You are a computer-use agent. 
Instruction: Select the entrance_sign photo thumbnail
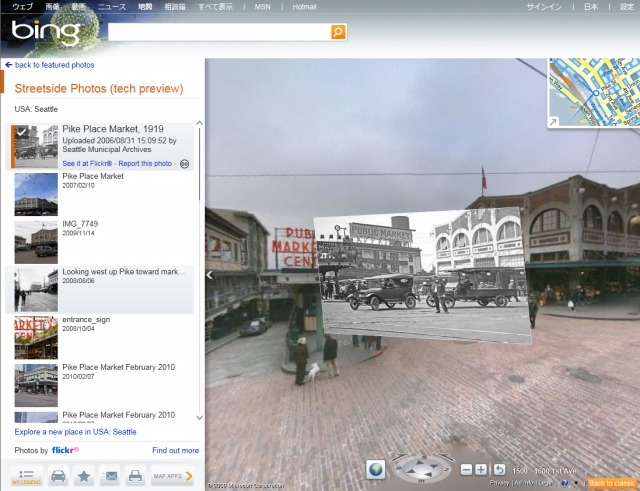pos(36,338)
